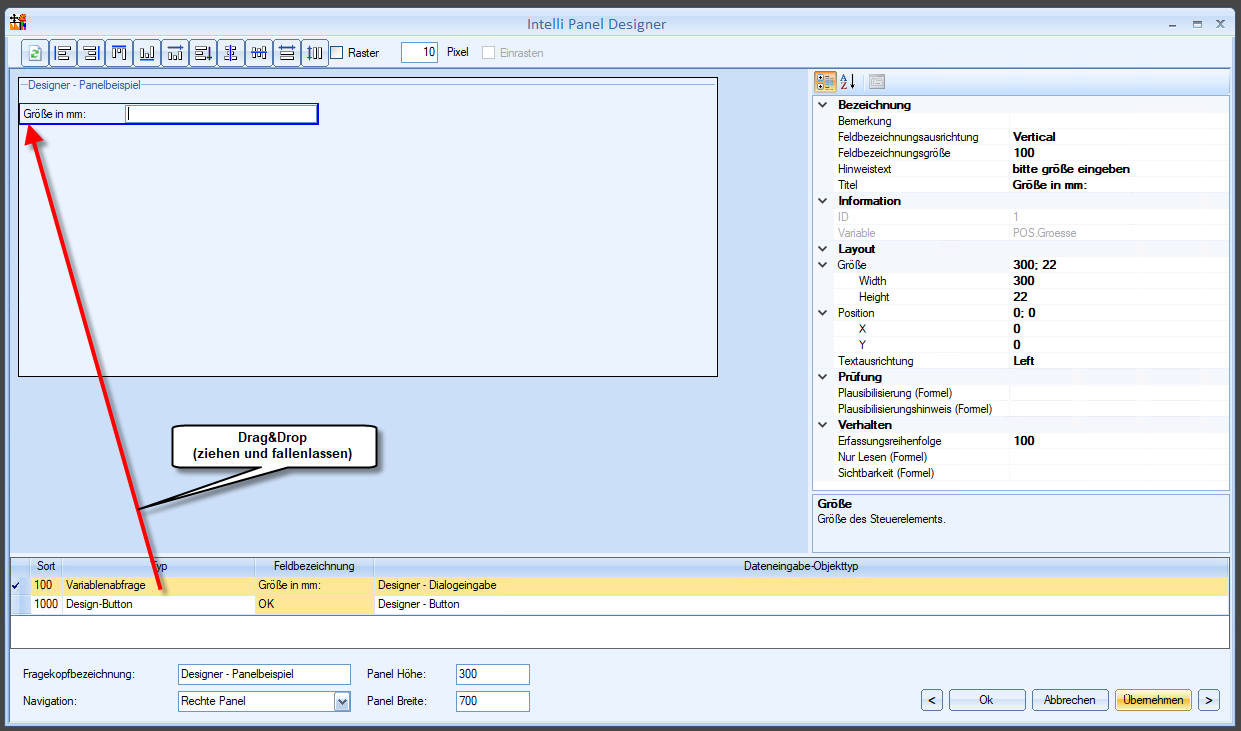Click the X position property row
The width and height of the screenshot is (1241, 731).
point(1022,329)
